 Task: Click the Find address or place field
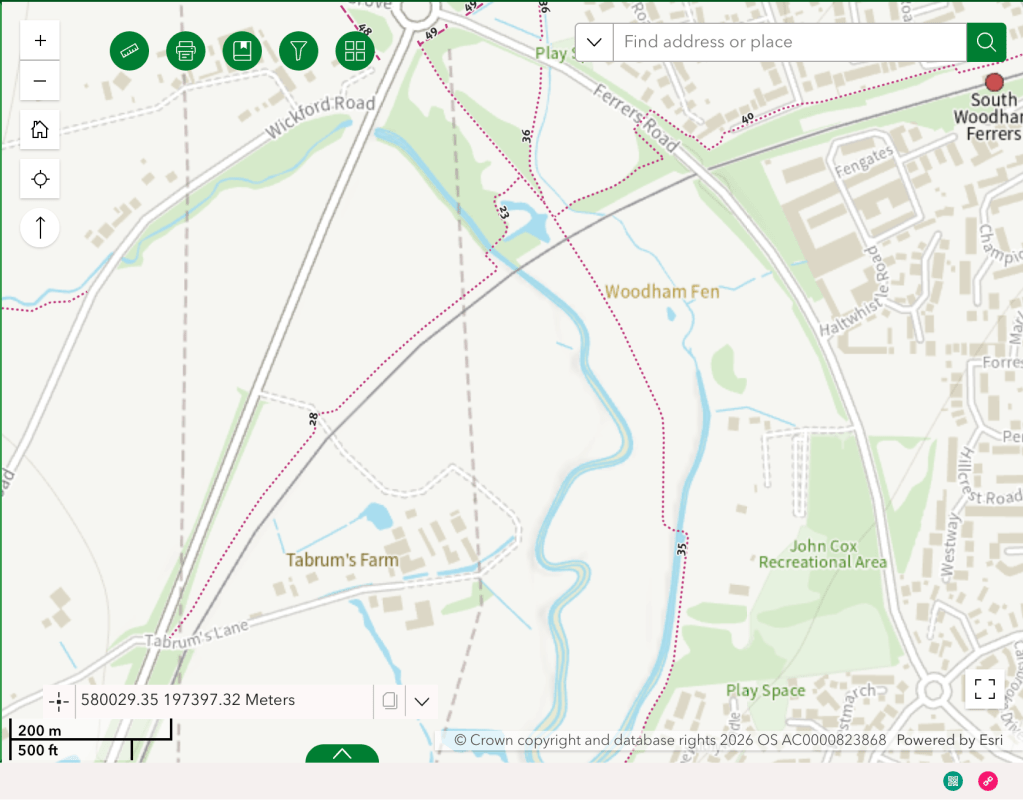tap(790, 42)
